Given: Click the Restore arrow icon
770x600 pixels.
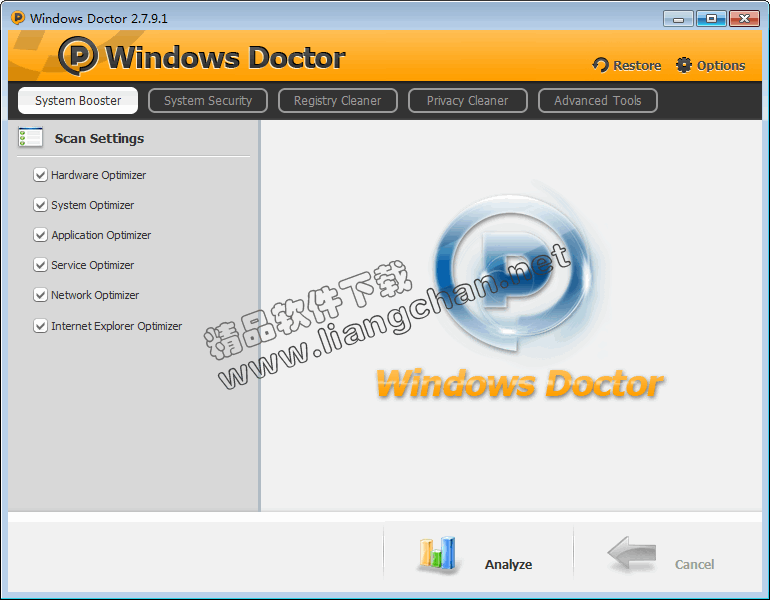Looking at the screenshot, I should coord(600,65).
